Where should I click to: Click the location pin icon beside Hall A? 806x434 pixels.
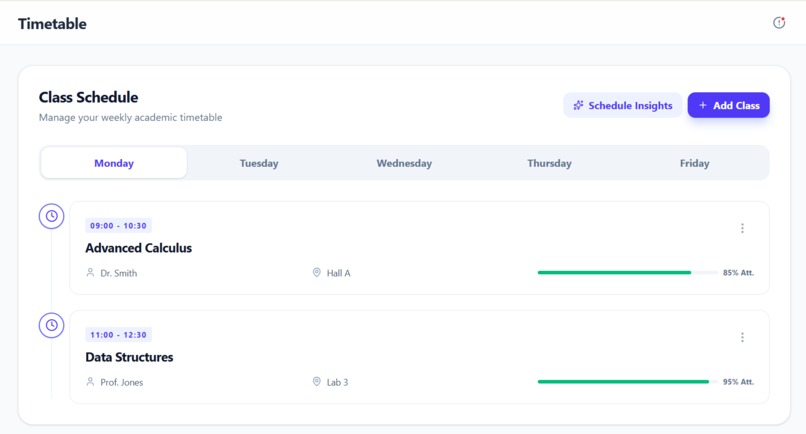click(317, 273)
